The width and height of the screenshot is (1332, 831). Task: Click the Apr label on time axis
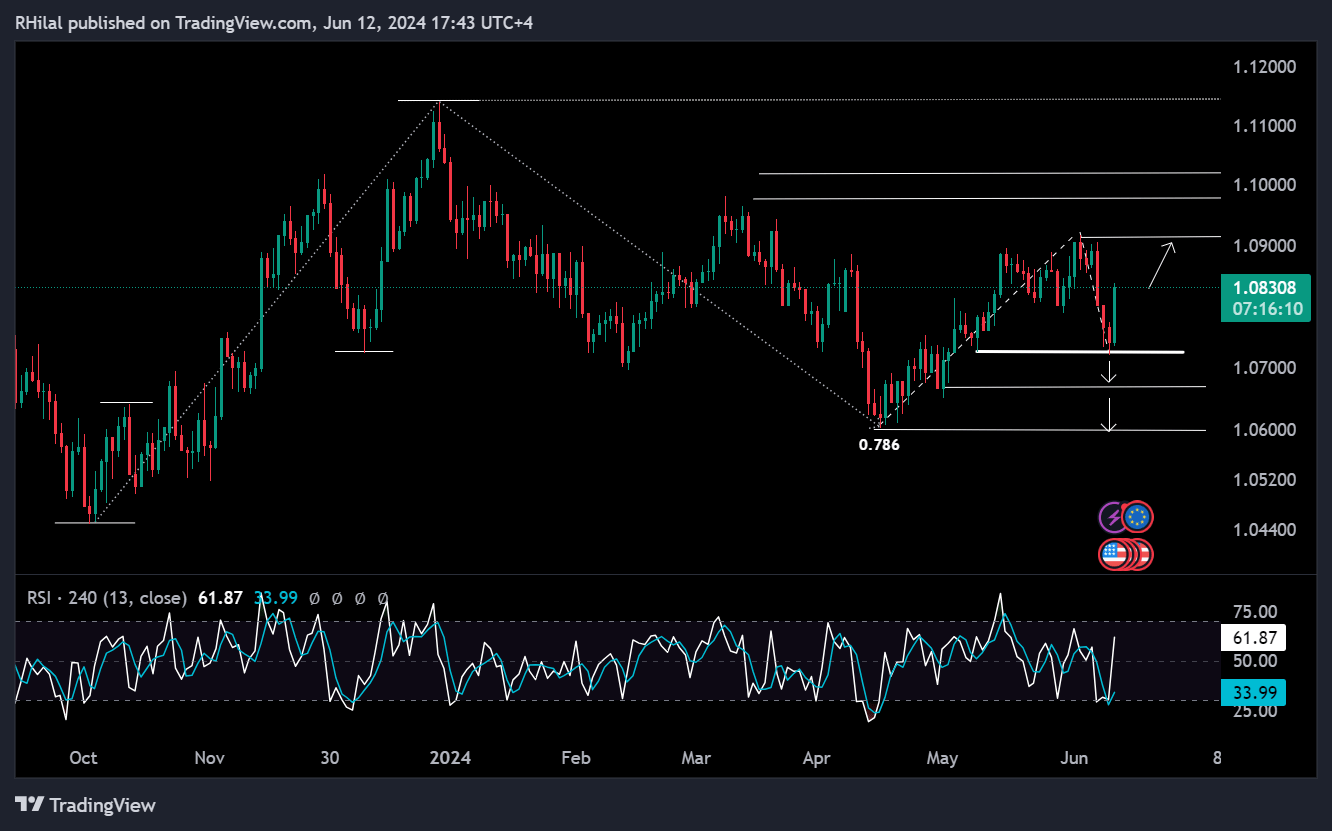point(817,758)
